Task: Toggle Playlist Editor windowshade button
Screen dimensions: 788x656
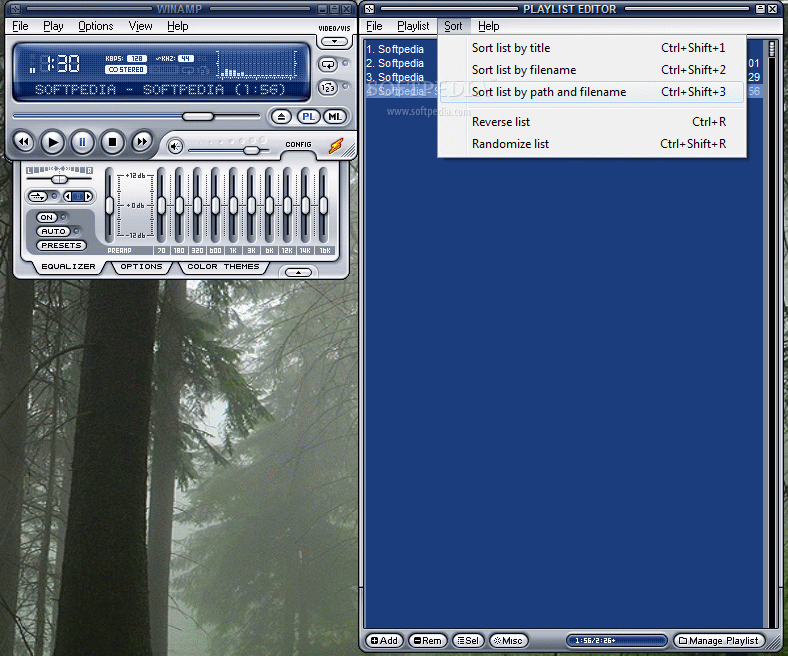Action: click(760, 9)
